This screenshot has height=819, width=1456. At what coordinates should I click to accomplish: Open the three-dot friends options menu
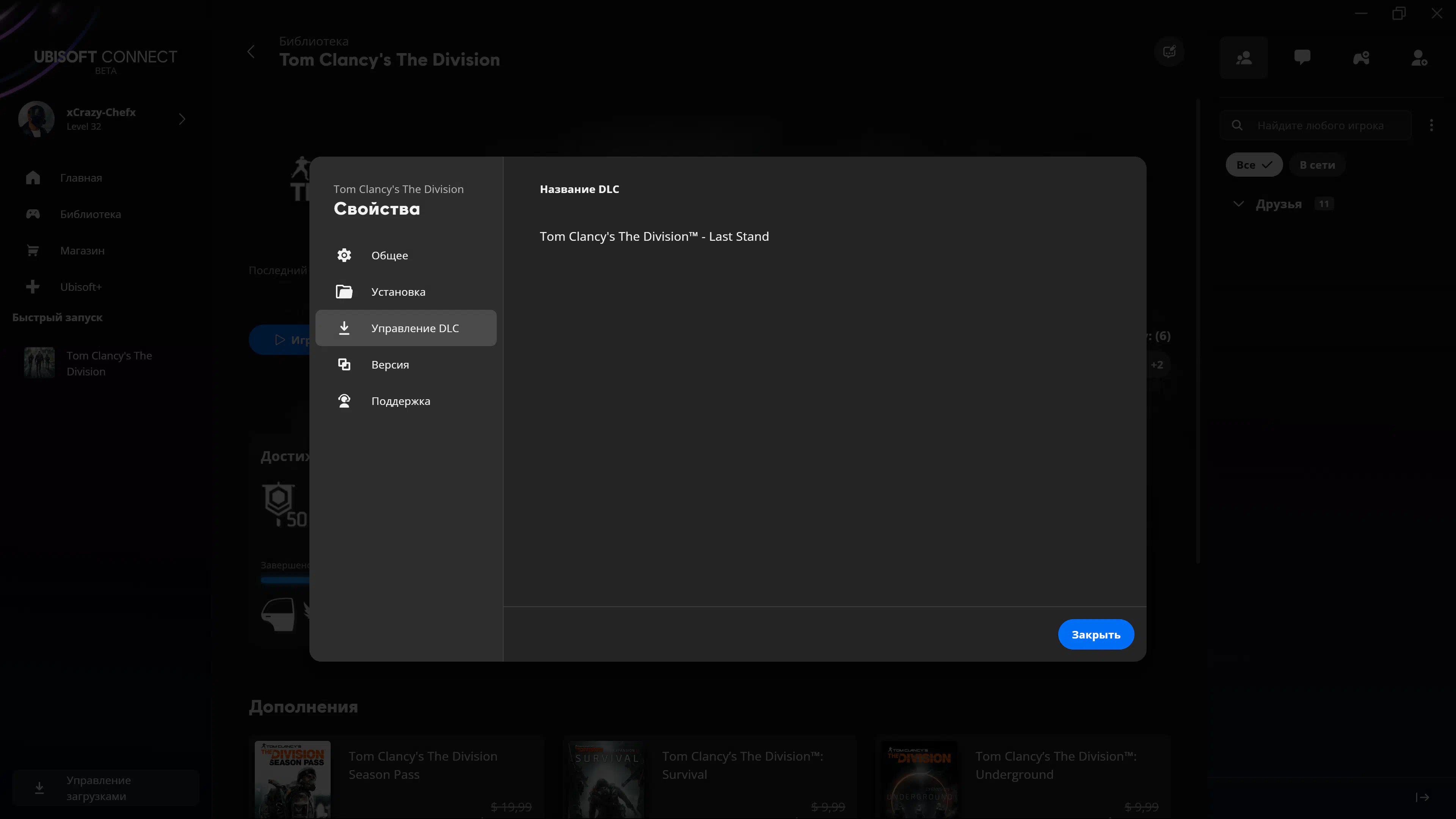(1431, 126)
